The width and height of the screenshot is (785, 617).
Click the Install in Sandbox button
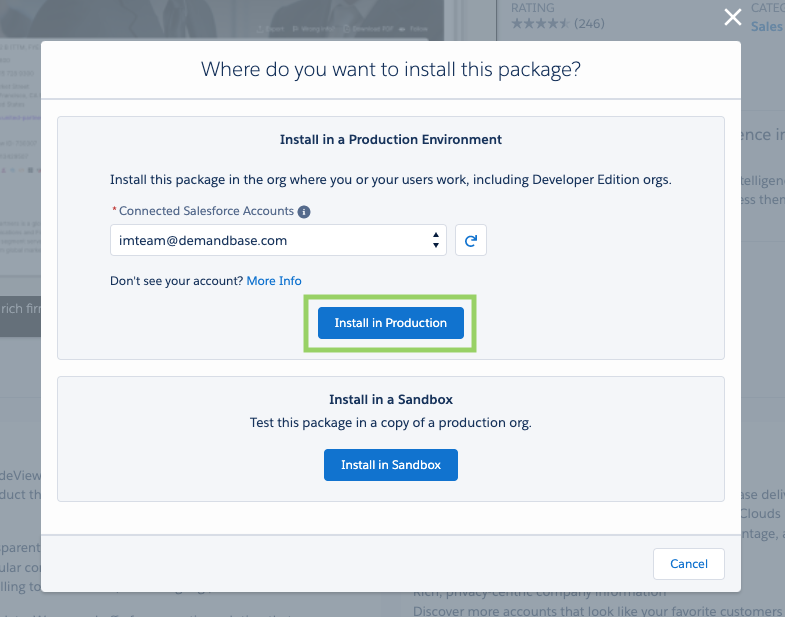point(390,465)
